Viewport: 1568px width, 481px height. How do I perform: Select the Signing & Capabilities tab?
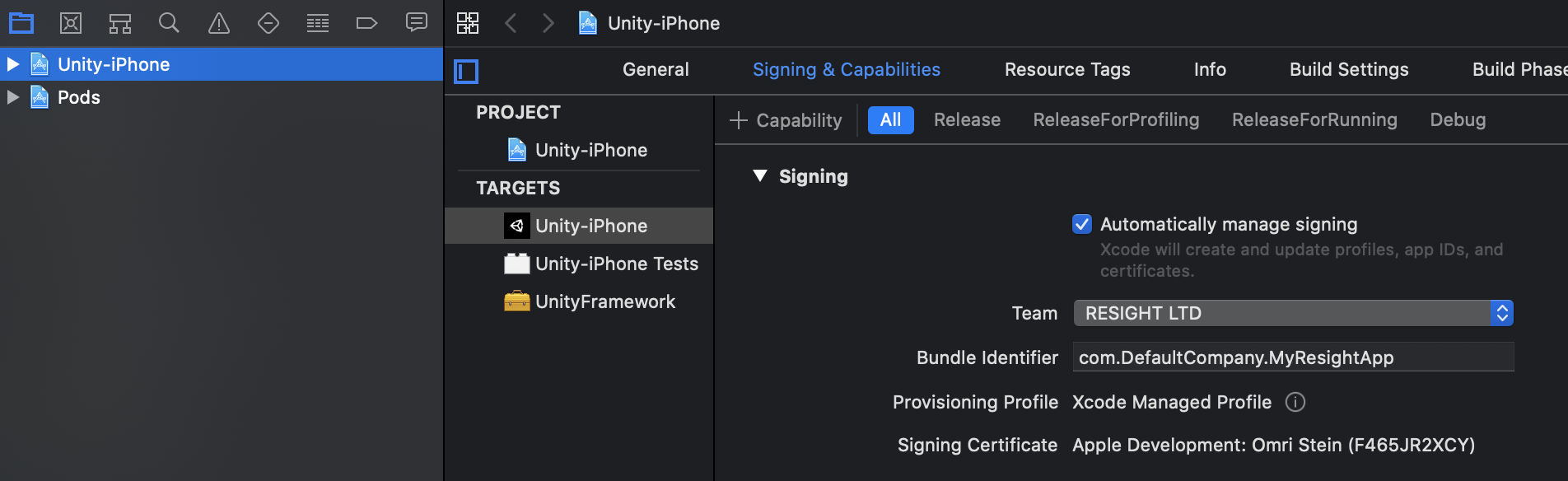847,70
